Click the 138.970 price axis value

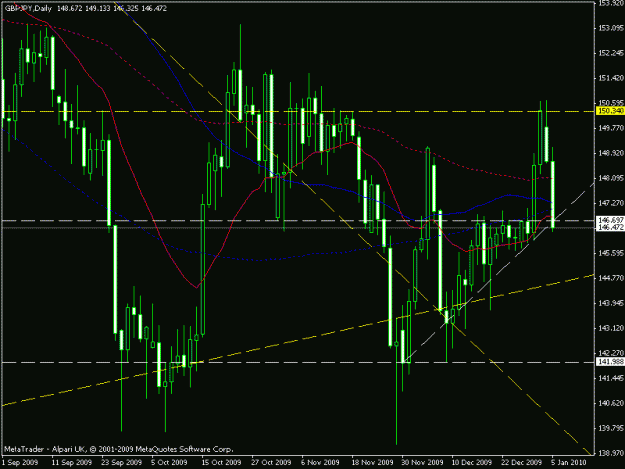tap(611, 453)
